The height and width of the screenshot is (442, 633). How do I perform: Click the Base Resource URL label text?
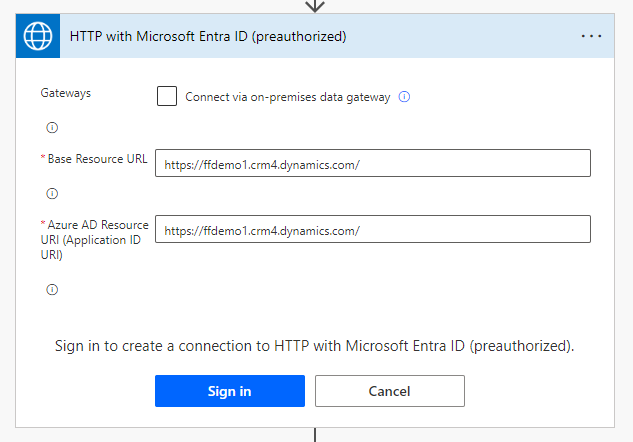click(x=97, y=160)
